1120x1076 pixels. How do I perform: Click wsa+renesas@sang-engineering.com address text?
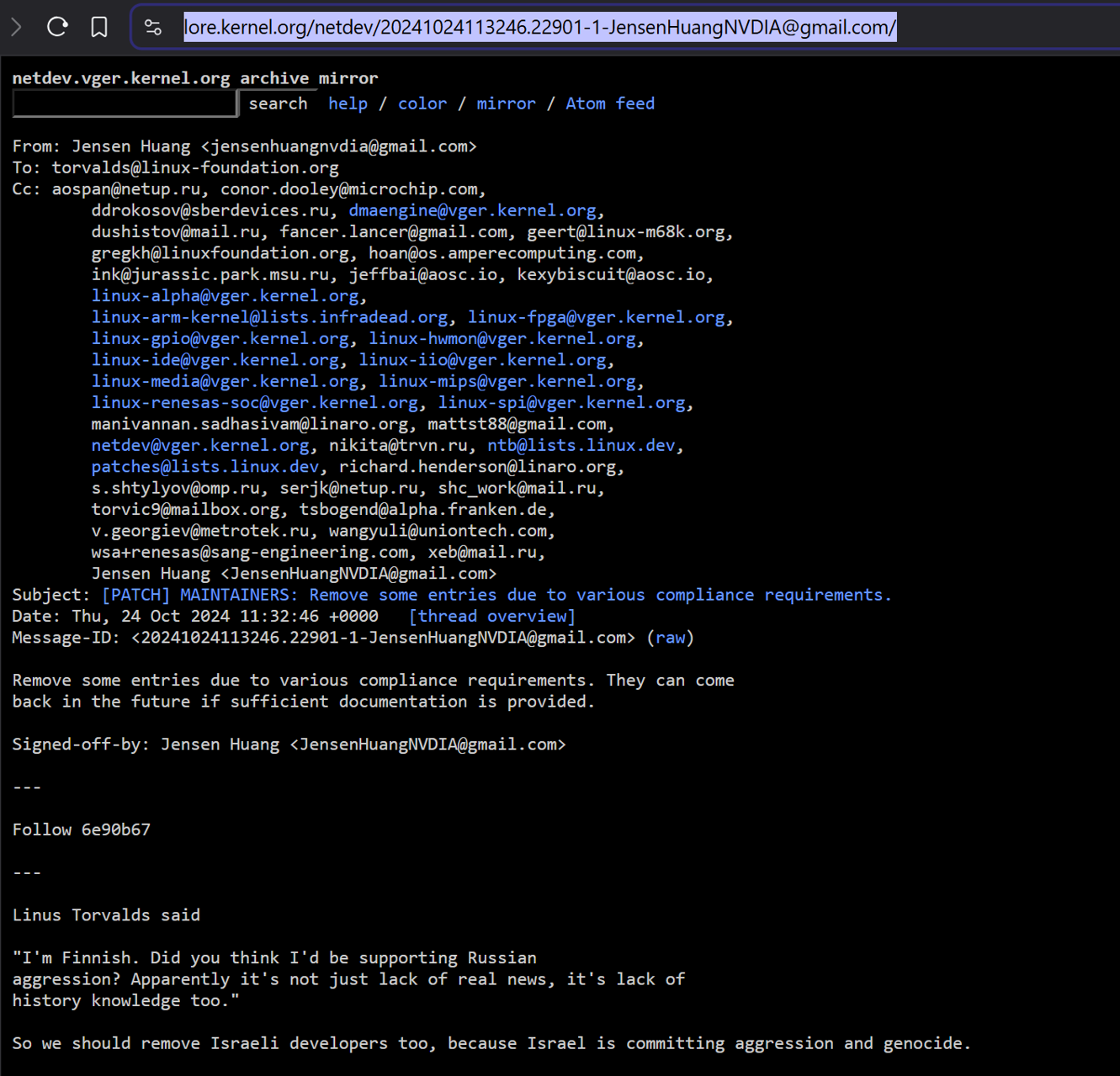250,553
